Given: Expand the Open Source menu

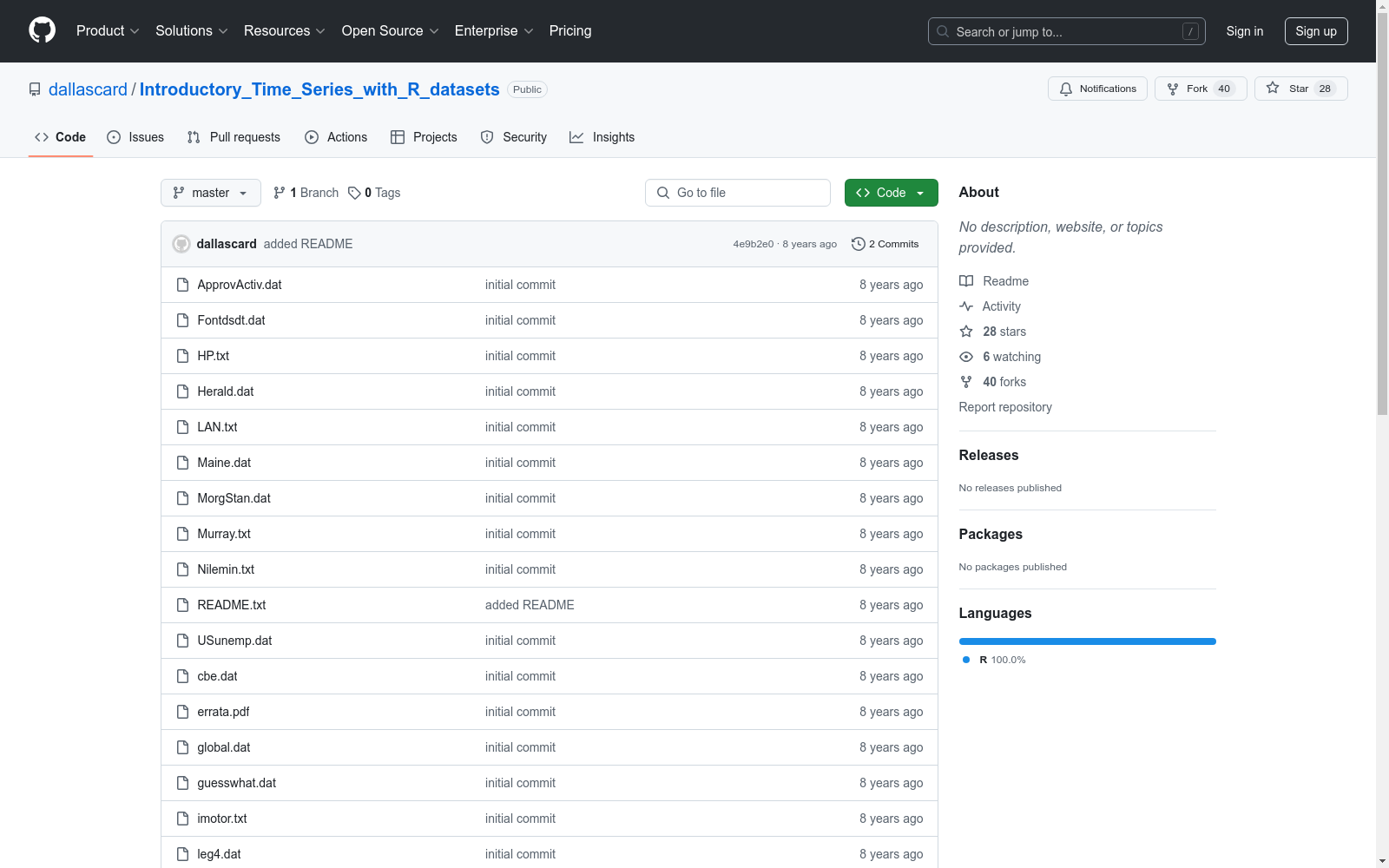Looking at the screenshot, I should (x=391, y=31).
